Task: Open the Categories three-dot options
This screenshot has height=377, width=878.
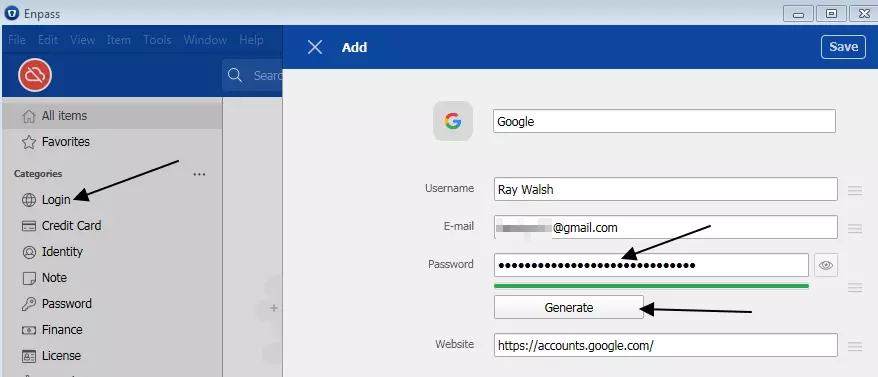Action: tap(199, 174)
